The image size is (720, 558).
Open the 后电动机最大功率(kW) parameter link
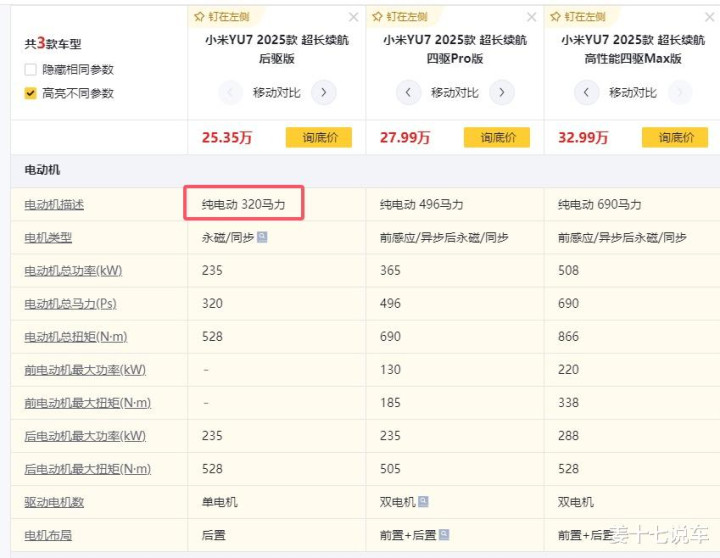click(85, 436)
